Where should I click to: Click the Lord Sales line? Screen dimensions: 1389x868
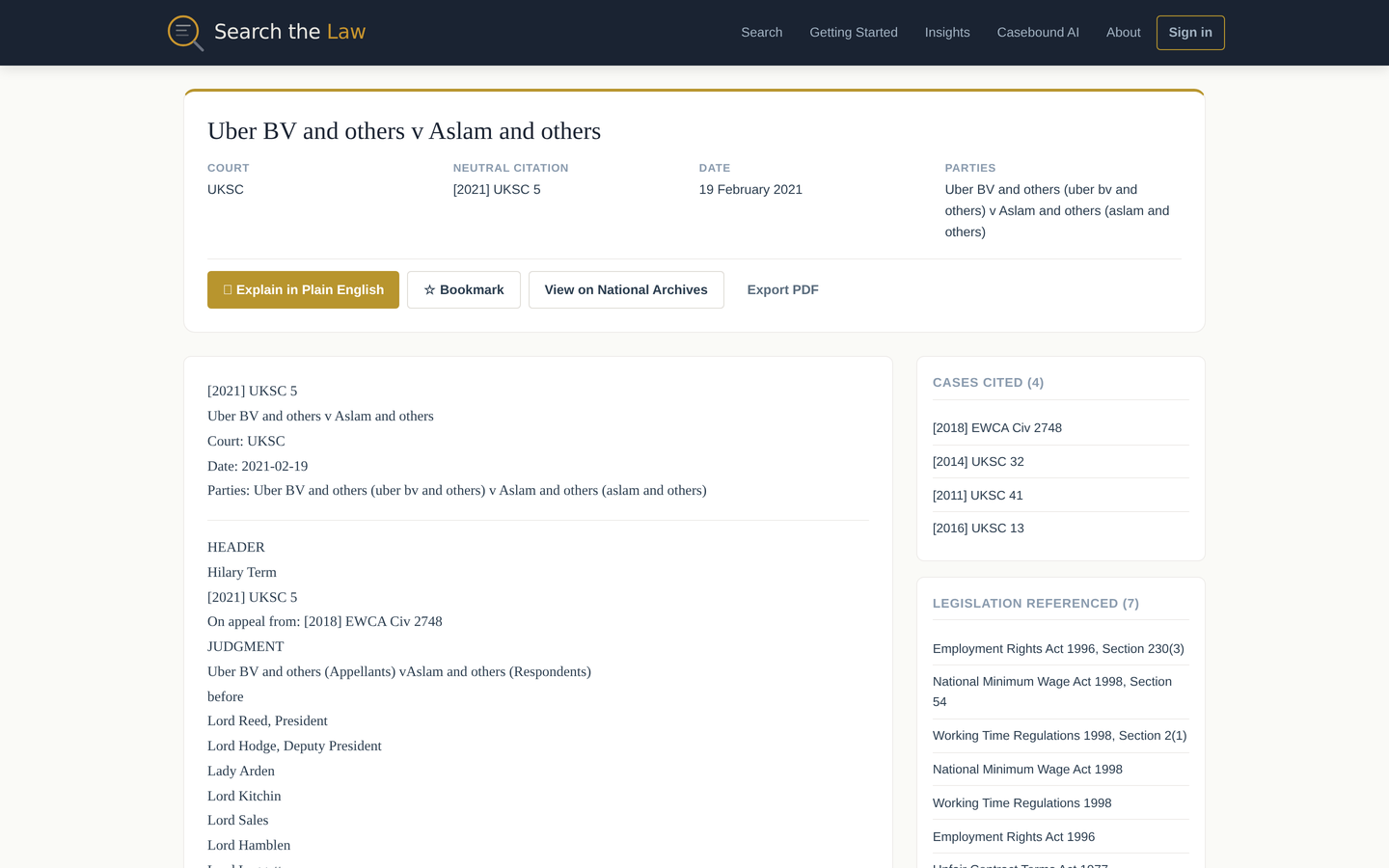[237, 821]
